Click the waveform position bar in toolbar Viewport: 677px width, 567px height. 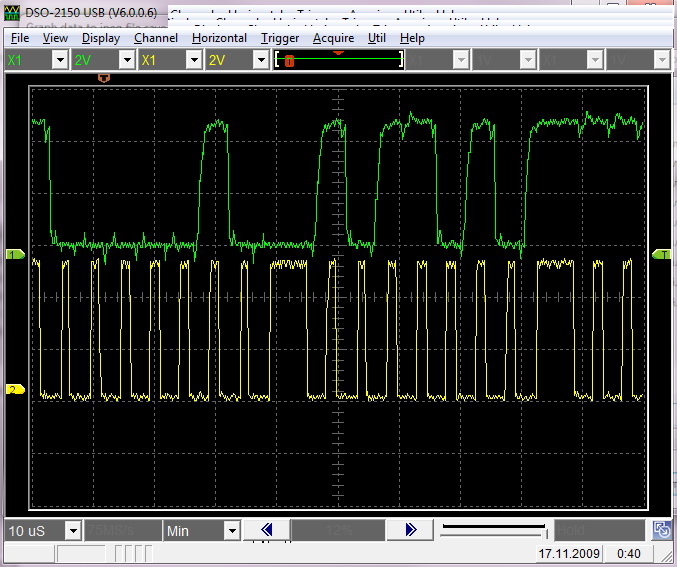click(x=339, y=60)
